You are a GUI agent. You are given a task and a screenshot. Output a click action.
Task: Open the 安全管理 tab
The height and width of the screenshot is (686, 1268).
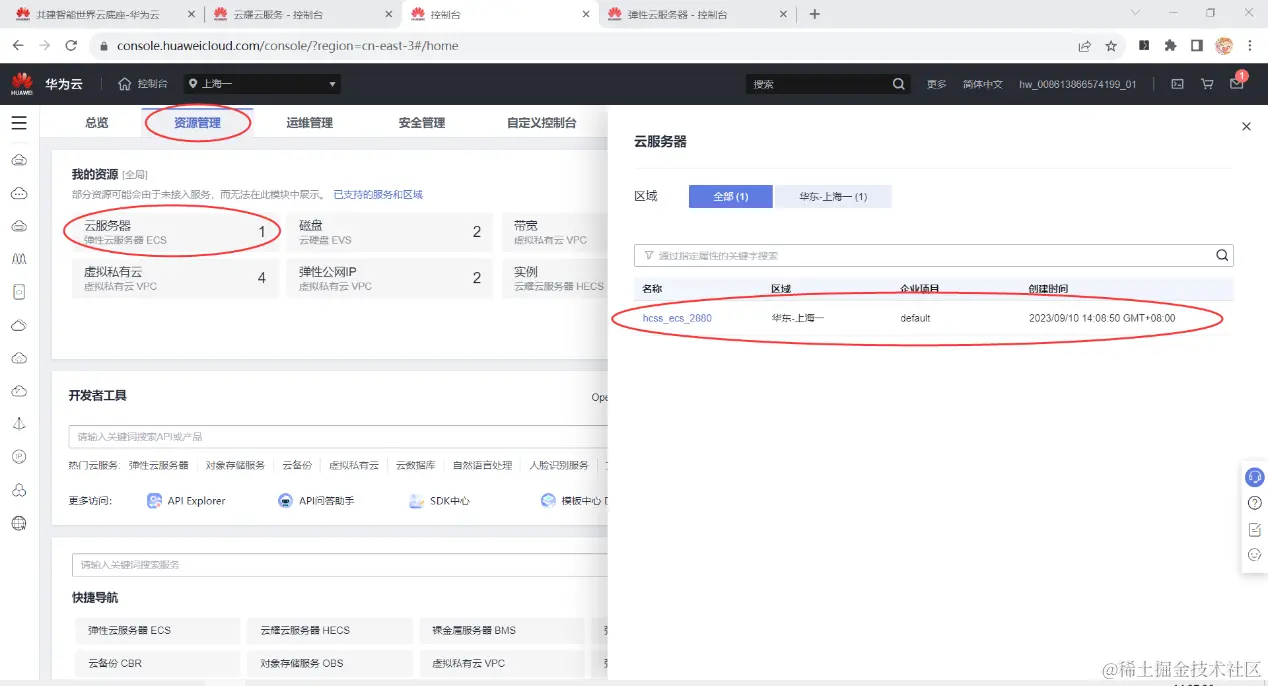(x=421, y=123)
